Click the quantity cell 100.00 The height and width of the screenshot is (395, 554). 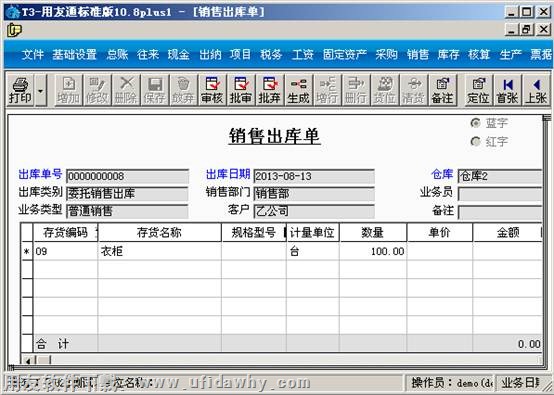pyautogui.click(x=373, y=251)
